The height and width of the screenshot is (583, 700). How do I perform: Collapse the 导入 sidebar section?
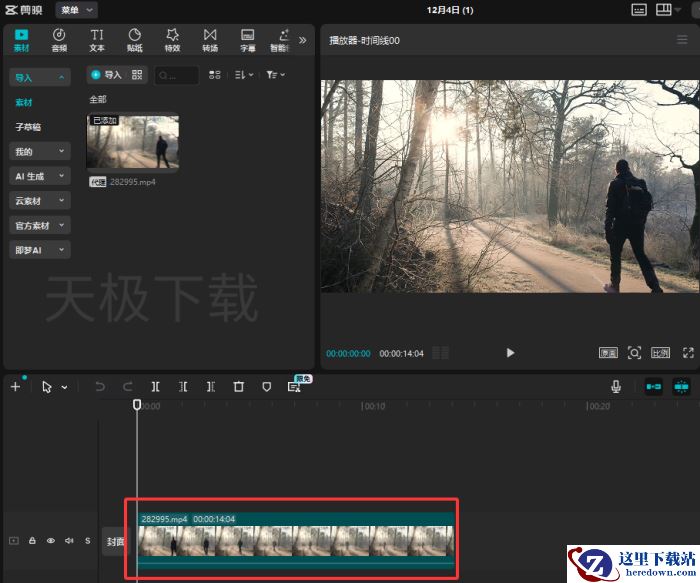click(39, 78)
